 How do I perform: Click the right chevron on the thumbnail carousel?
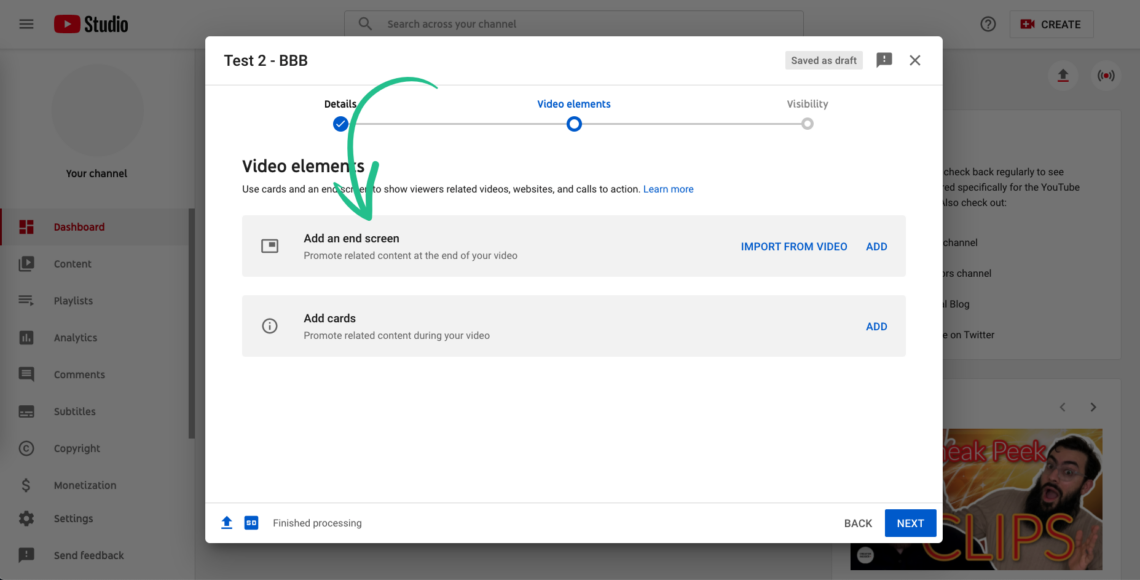pos(1093,407)
